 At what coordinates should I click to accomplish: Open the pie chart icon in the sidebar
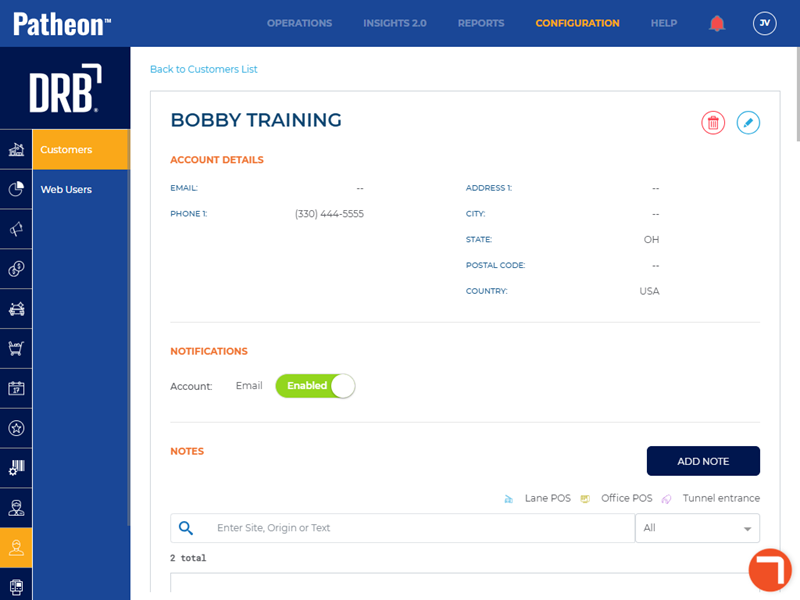point(16,189)
